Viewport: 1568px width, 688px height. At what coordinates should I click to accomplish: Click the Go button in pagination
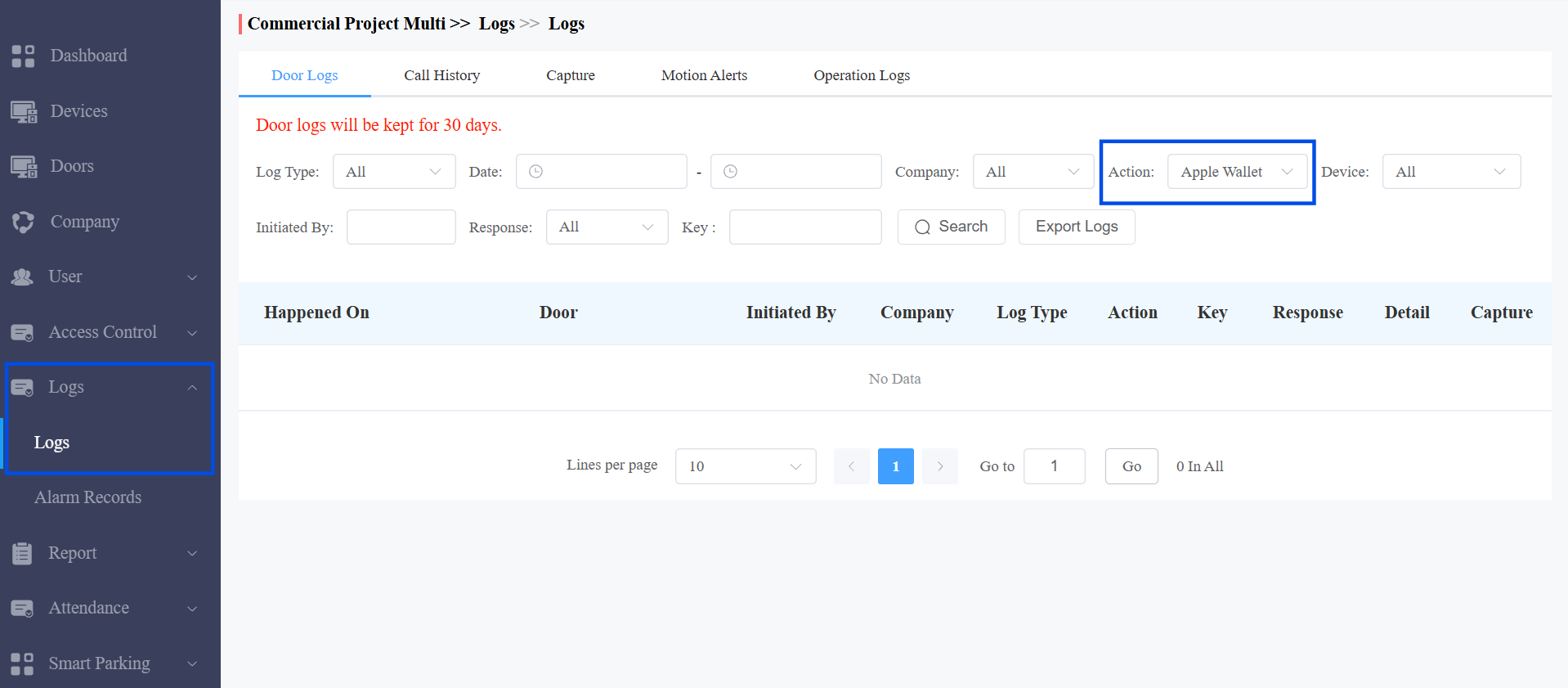[1131, 466]
